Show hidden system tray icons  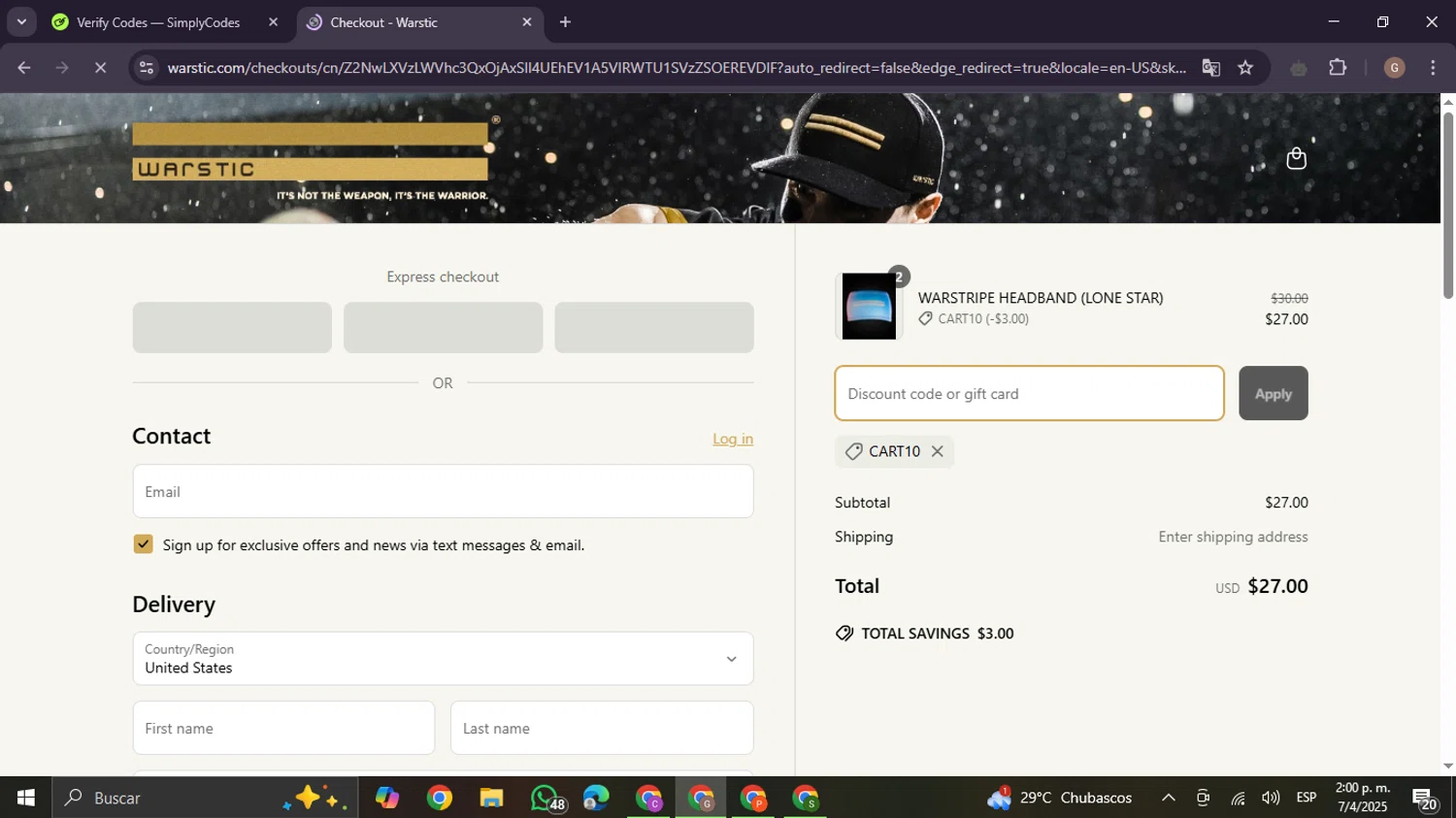point(1169,798)
